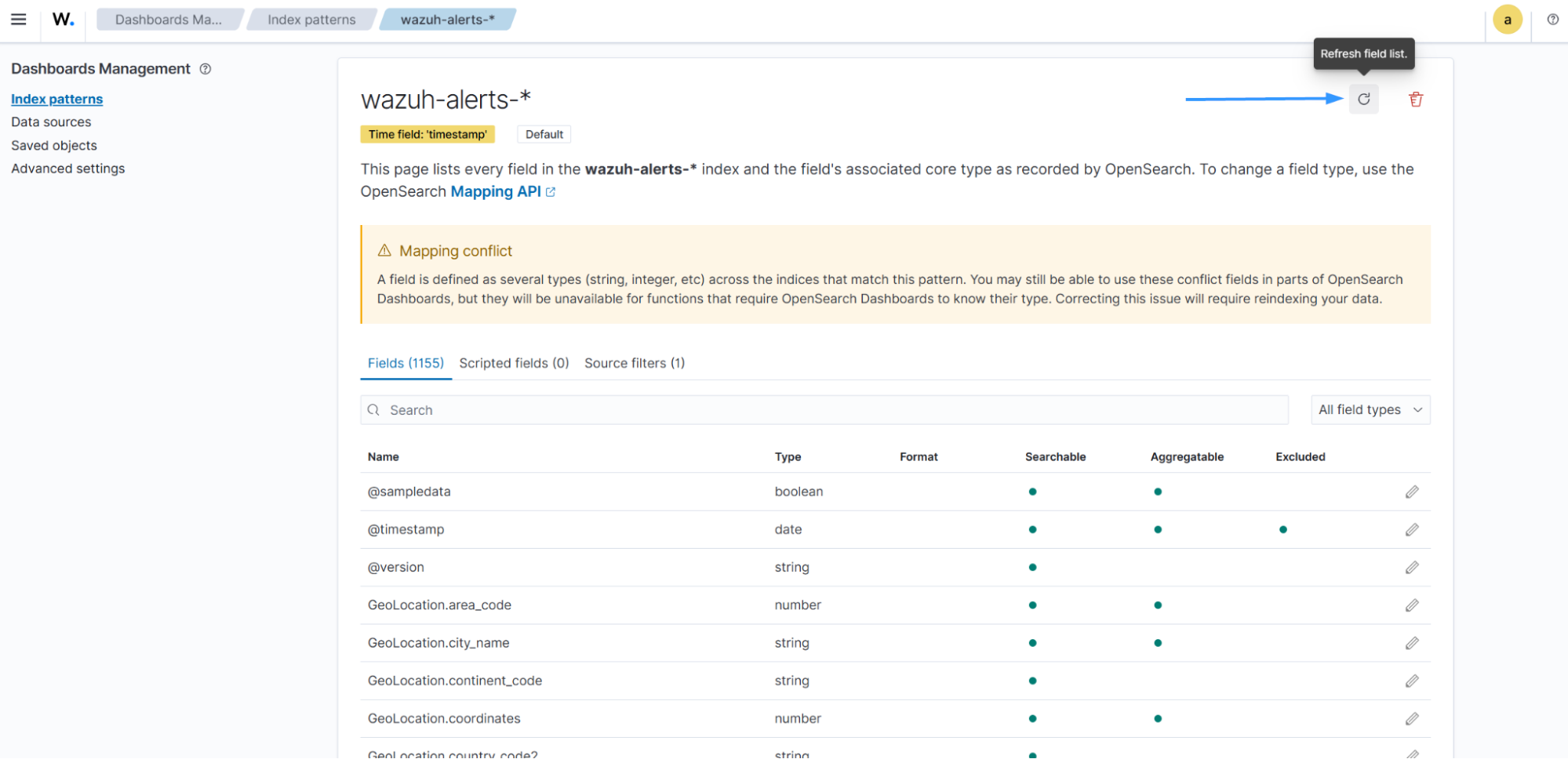Click the Default badge
The height and width of the screenshot is (759, 1568).
[544, 134]
